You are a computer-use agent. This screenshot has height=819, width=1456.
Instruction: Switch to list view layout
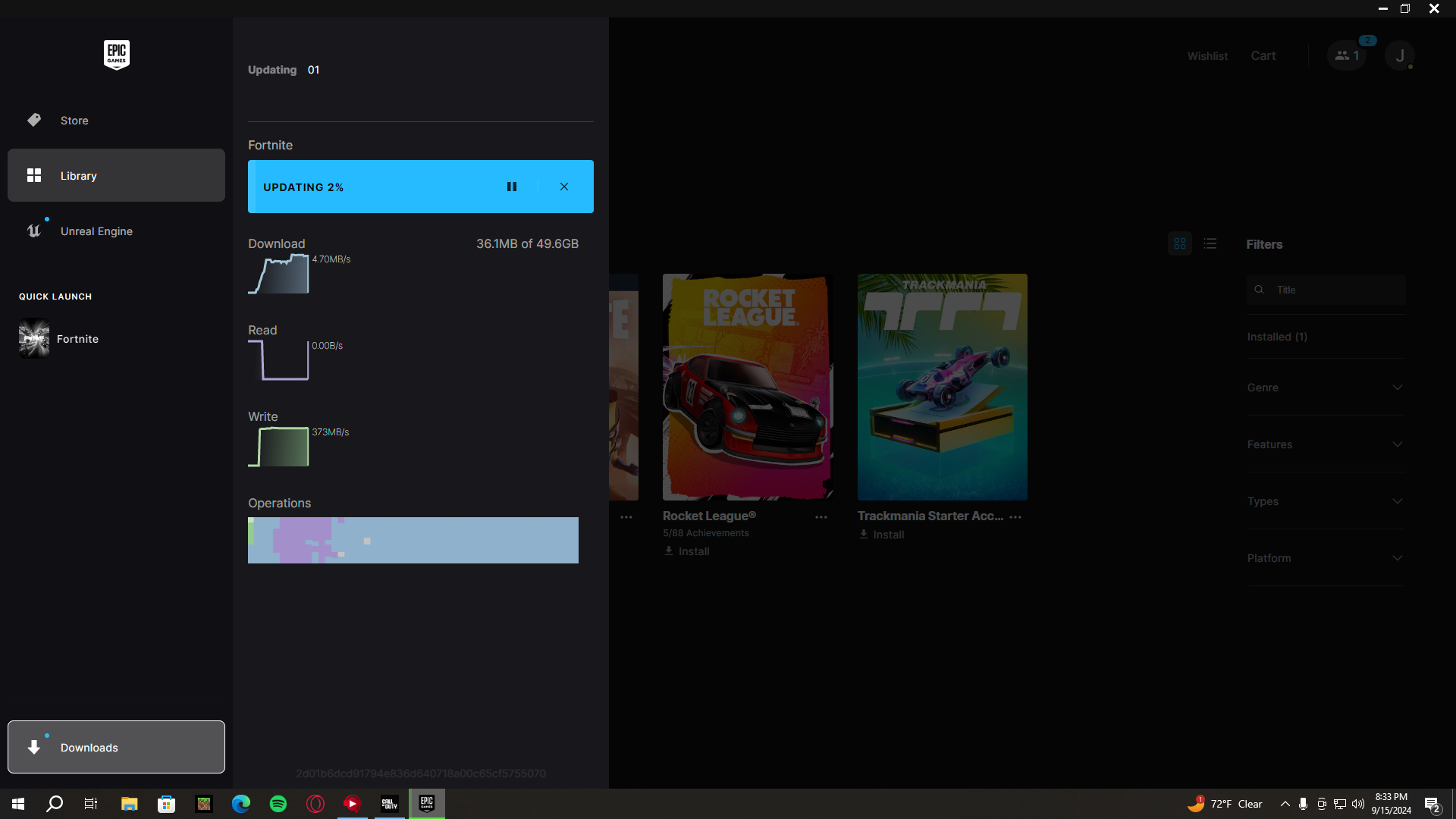(x=1210, y=243)
